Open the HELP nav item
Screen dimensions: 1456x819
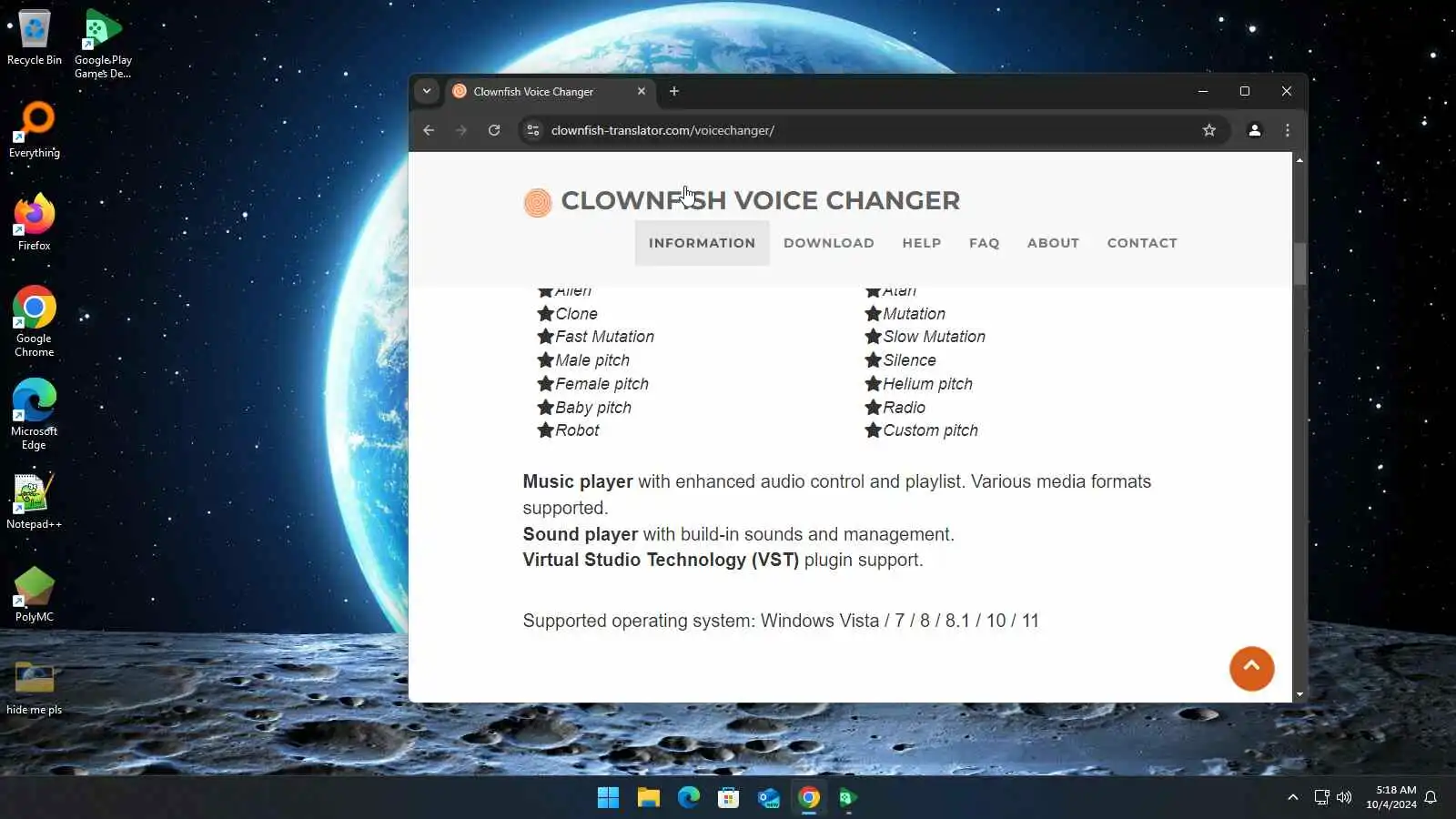(x=922, y=243)
